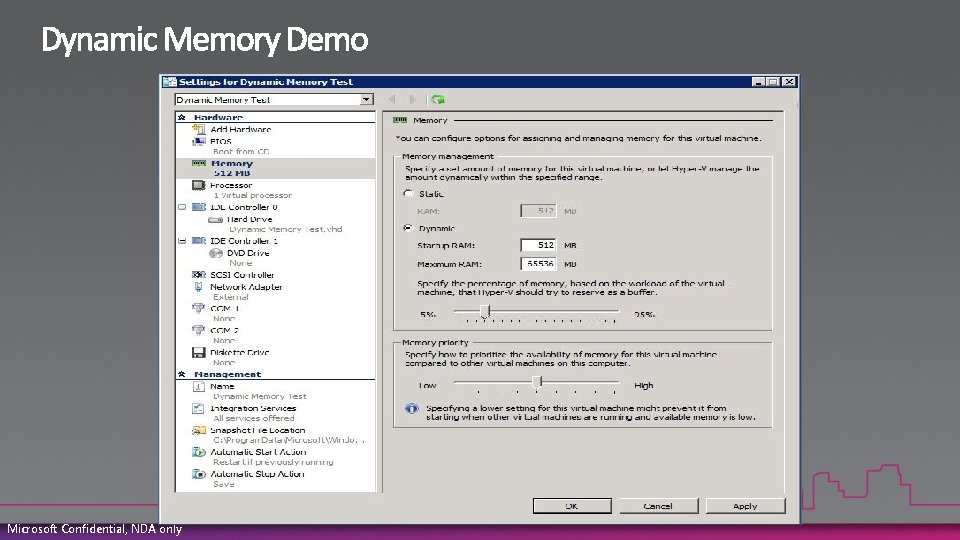The image size is (960, 540).
Task: Click the IDE Controller 1 icon
Action: coord(198,241)
